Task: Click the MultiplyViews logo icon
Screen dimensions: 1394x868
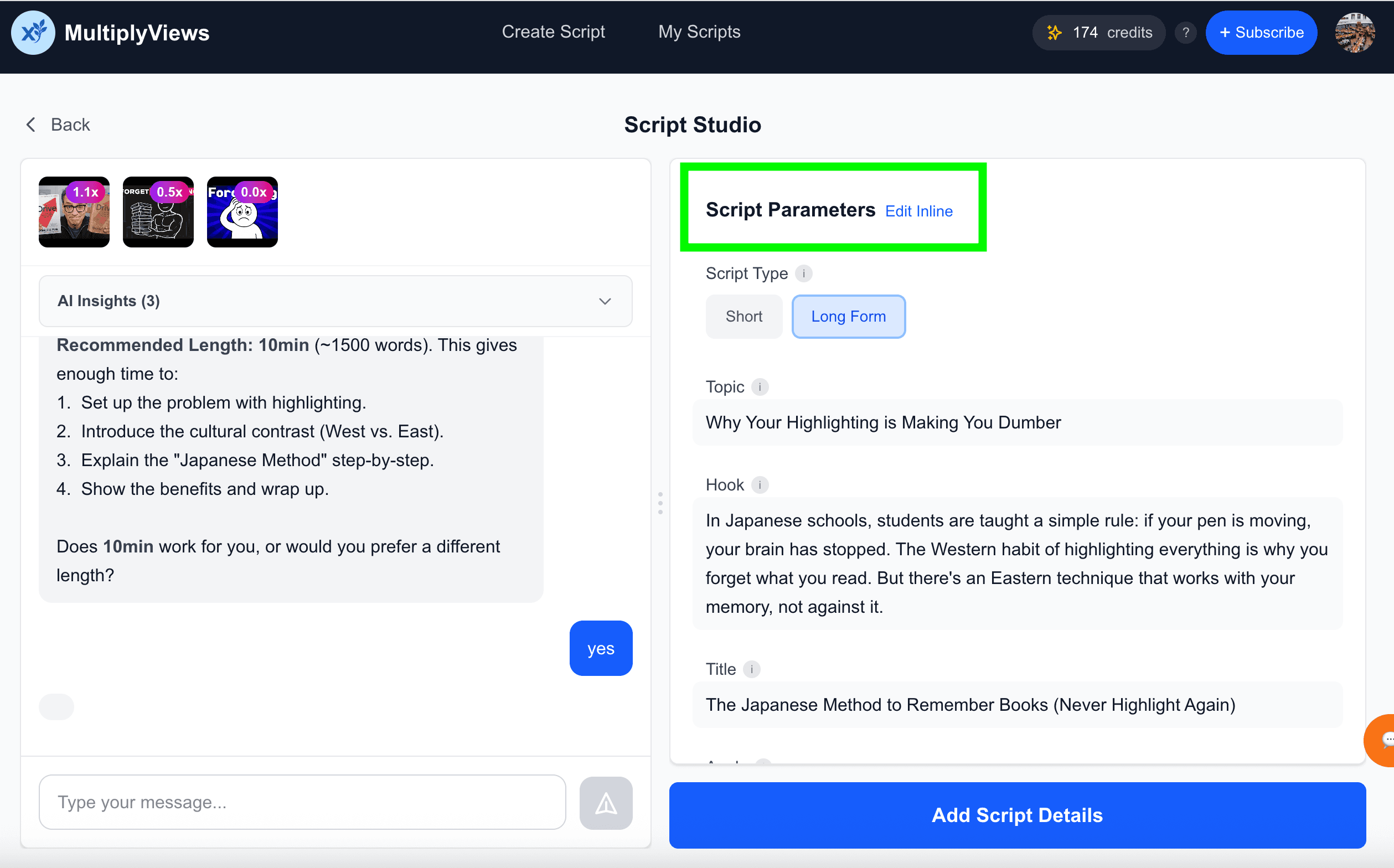Action: coord(33,33)
